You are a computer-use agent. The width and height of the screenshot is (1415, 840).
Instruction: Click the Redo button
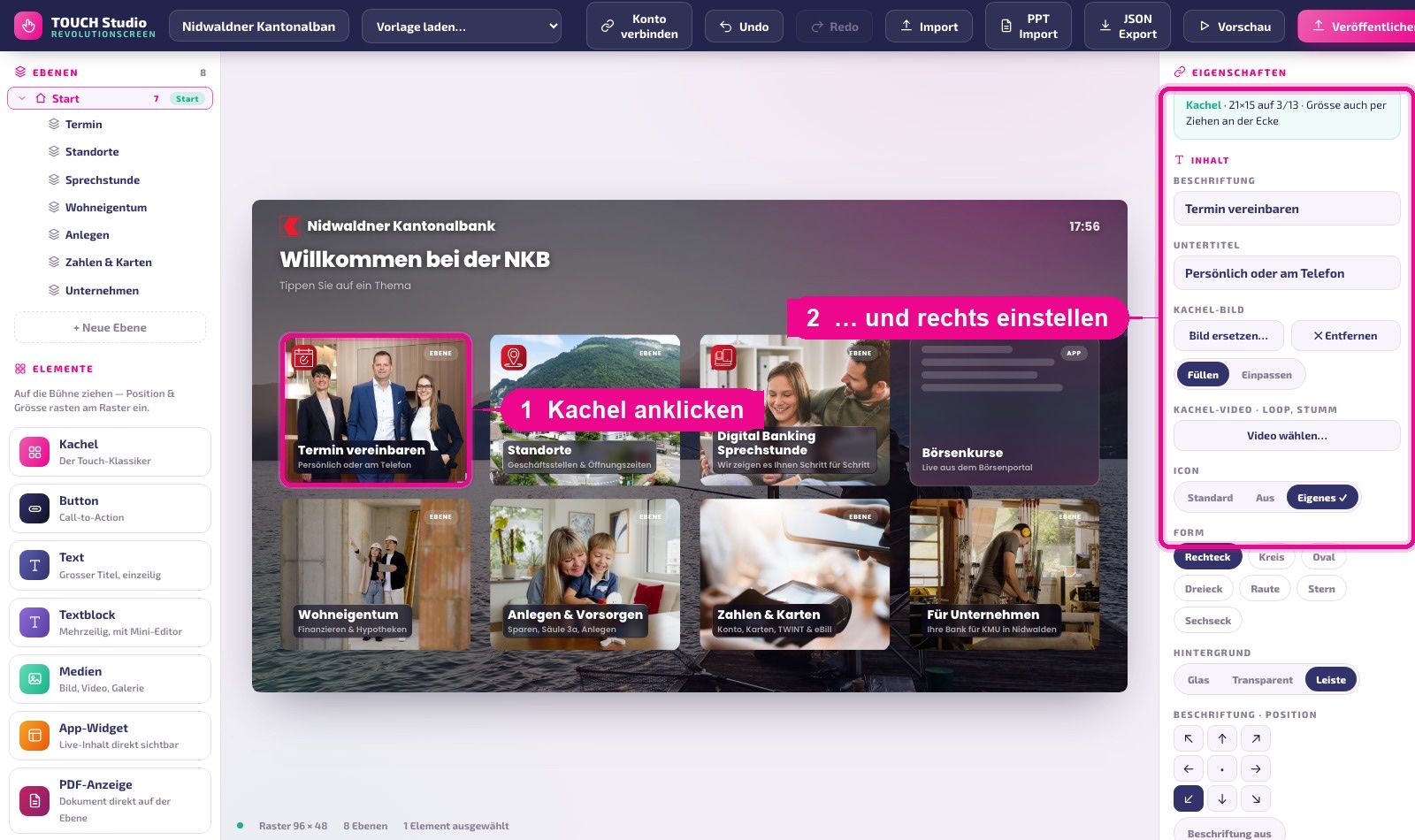(x=834, y=27)
